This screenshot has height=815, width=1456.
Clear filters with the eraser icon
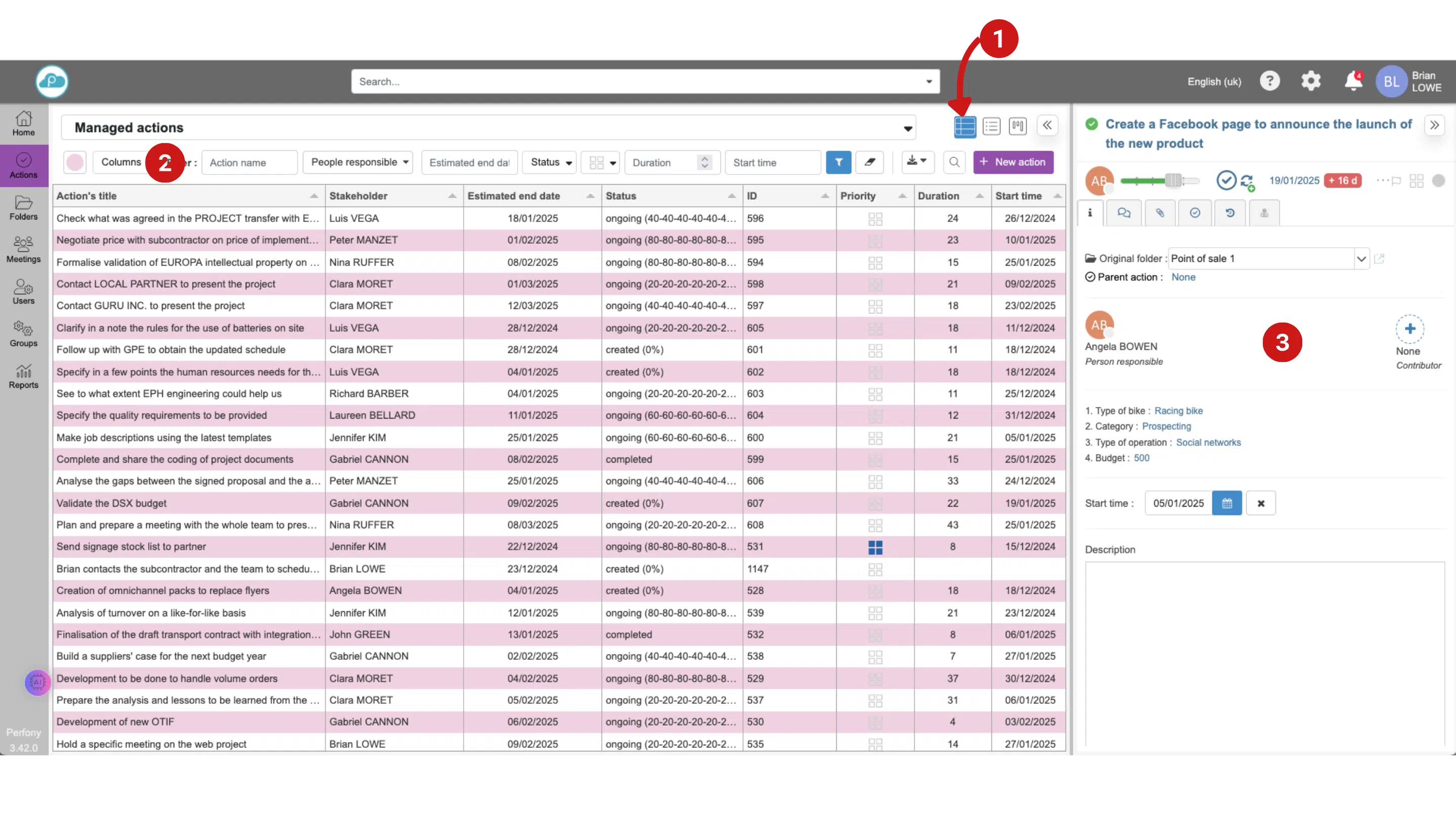click(x=870, y=162)
